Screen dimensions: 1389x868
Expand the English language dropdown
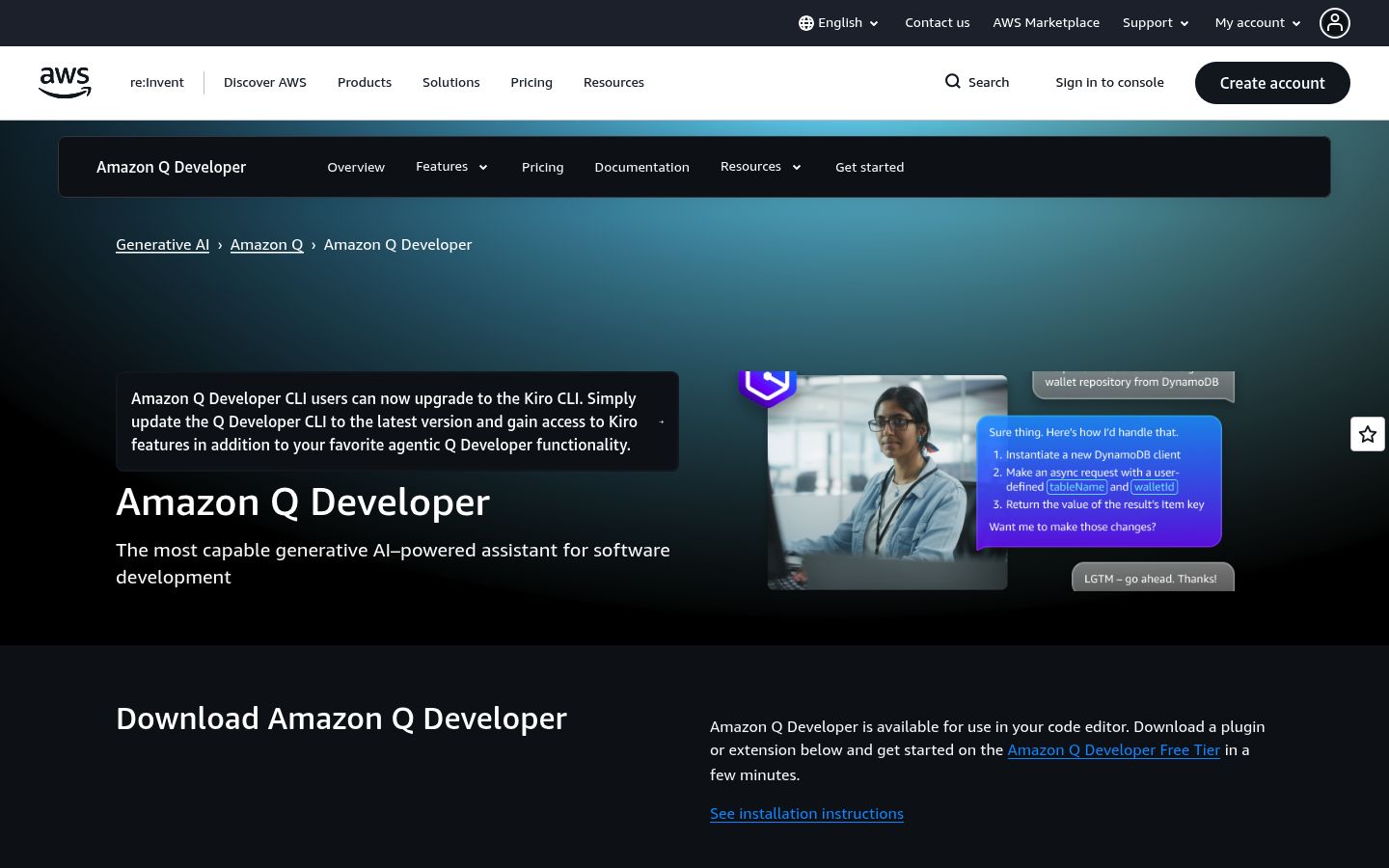pos(839,23)
